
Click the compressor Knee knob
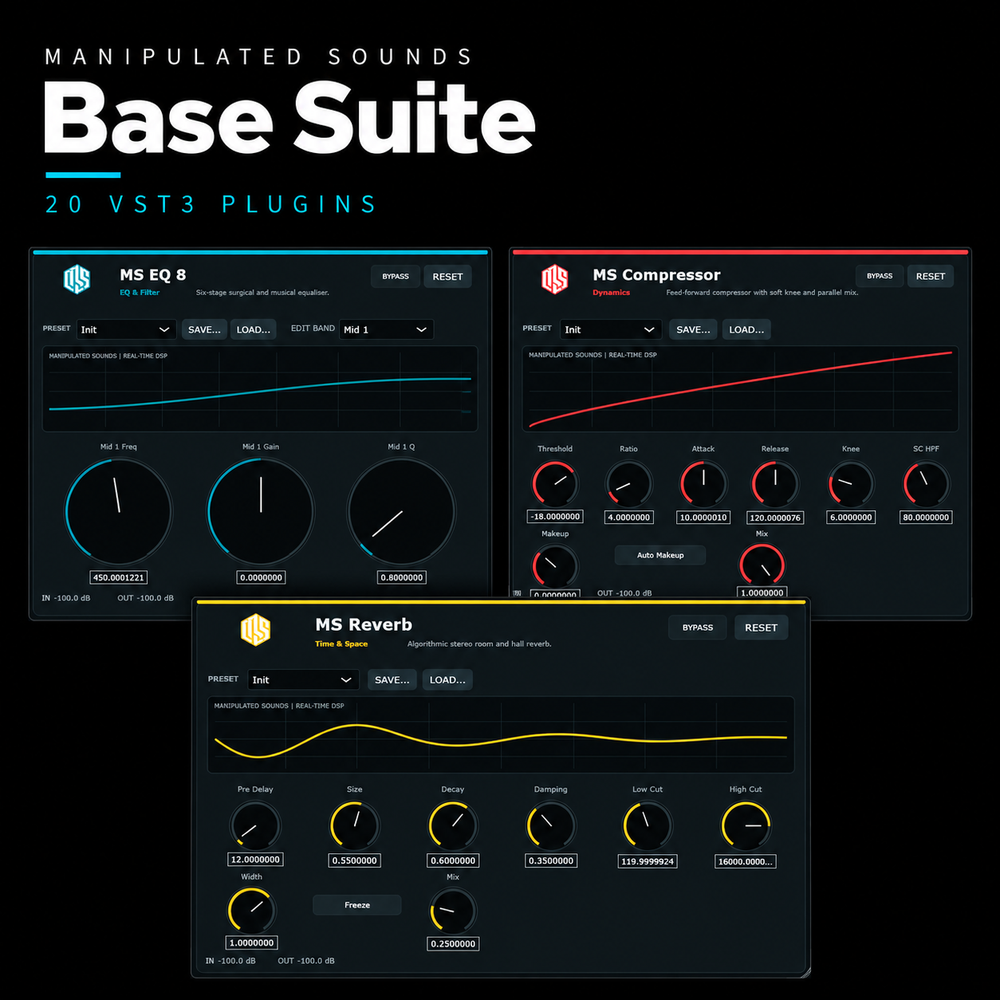(850, 485)
